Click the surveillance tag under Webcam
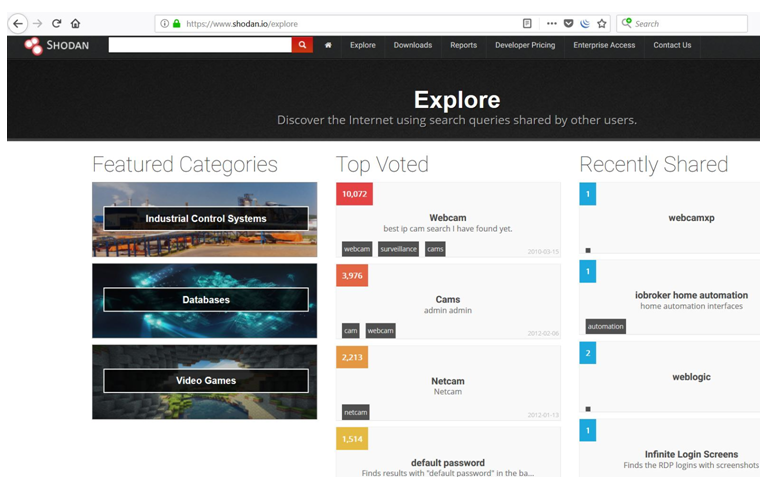The height and width of the screenshot is (492, 771). (x=398, y=249)
